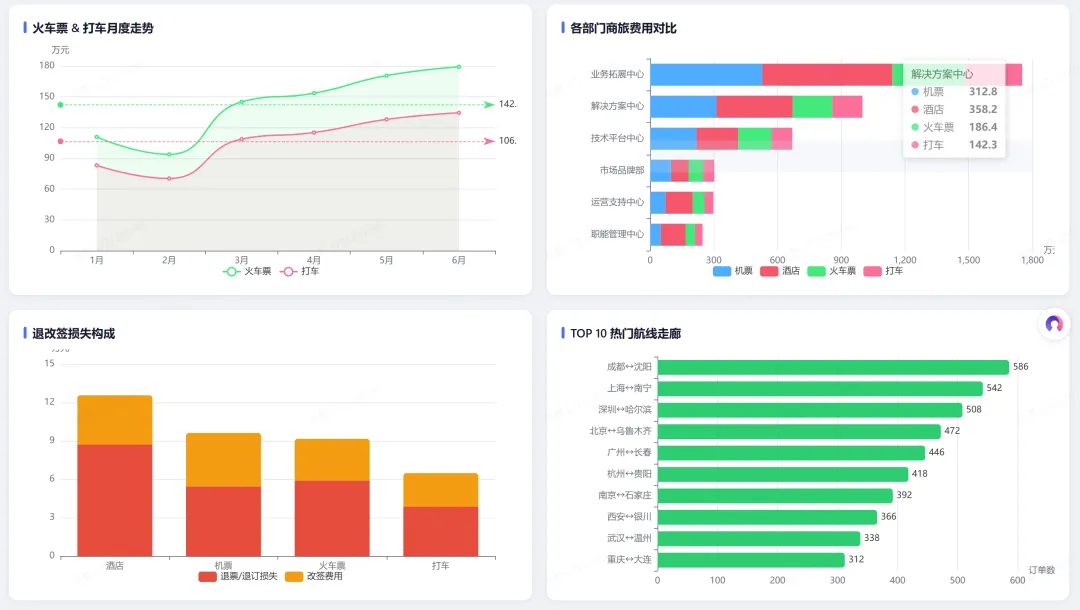Viewport: 1080px width, 610px height.
Task: Click the 542 value label
Action: point(994,388)
